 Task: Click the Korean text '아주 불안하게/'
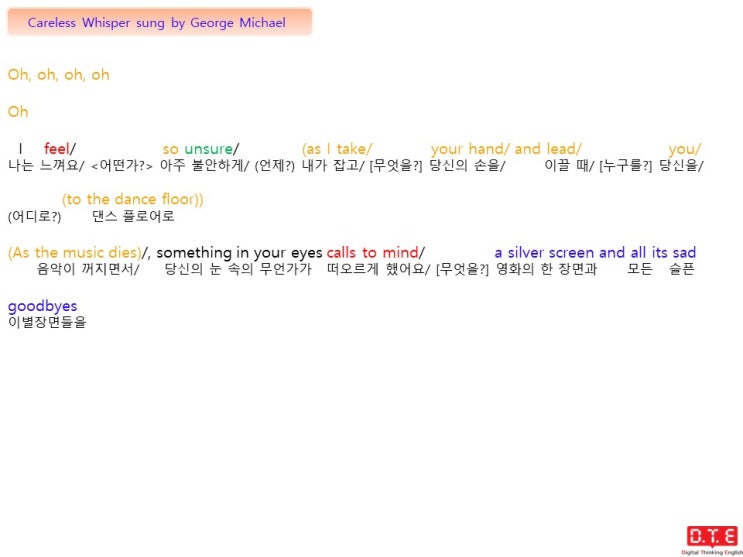point(204,166)
